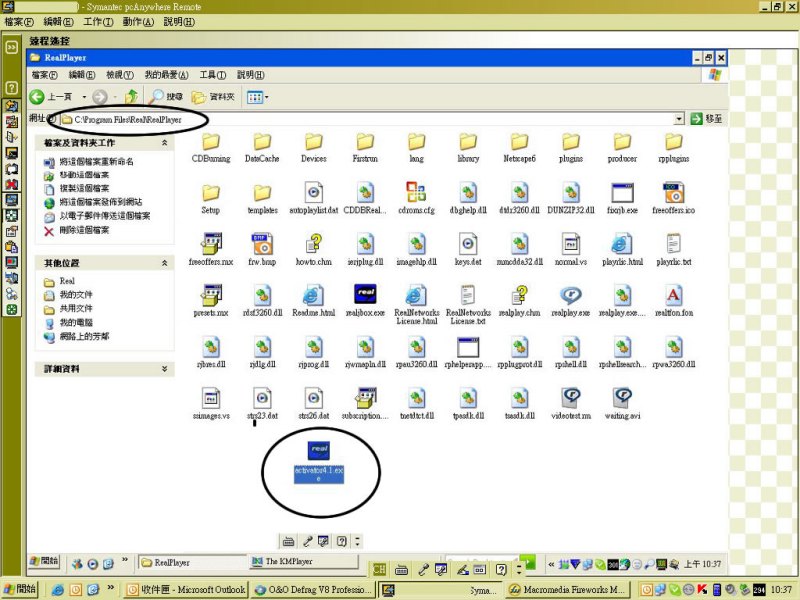800x600 pixels.
Task: Click 將這個檔案重新命名 rename task link
Action: pyautogui.click(x=96, y=162)
